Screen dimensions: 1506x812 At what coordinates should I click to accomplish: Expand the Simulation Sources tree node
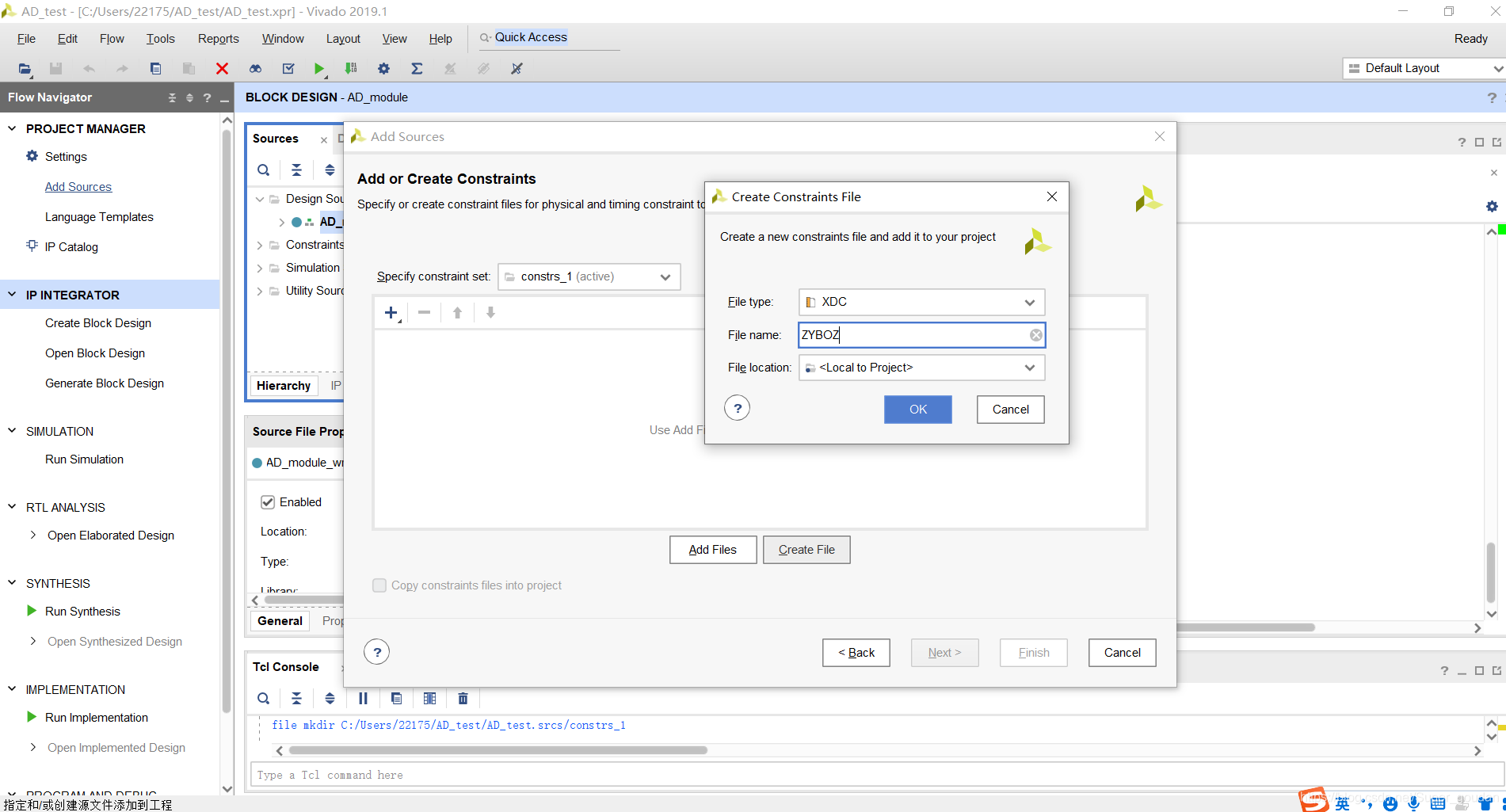pos(260,268)
